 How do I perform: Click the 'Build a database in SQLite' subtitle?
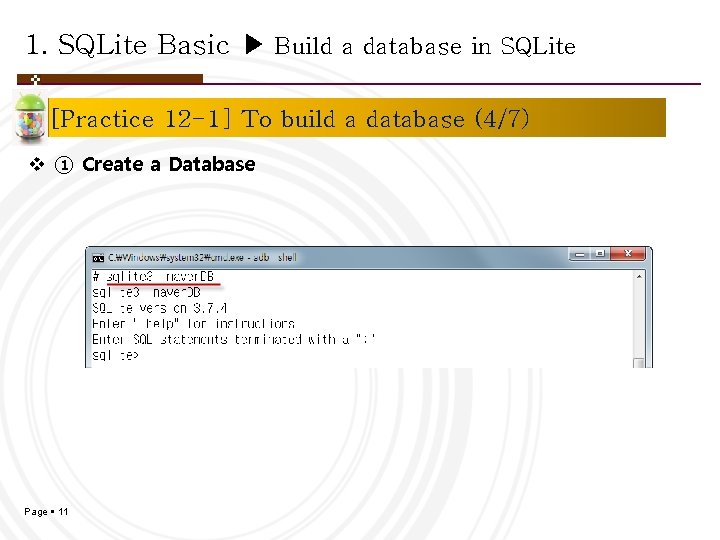[x=425, y=46]
